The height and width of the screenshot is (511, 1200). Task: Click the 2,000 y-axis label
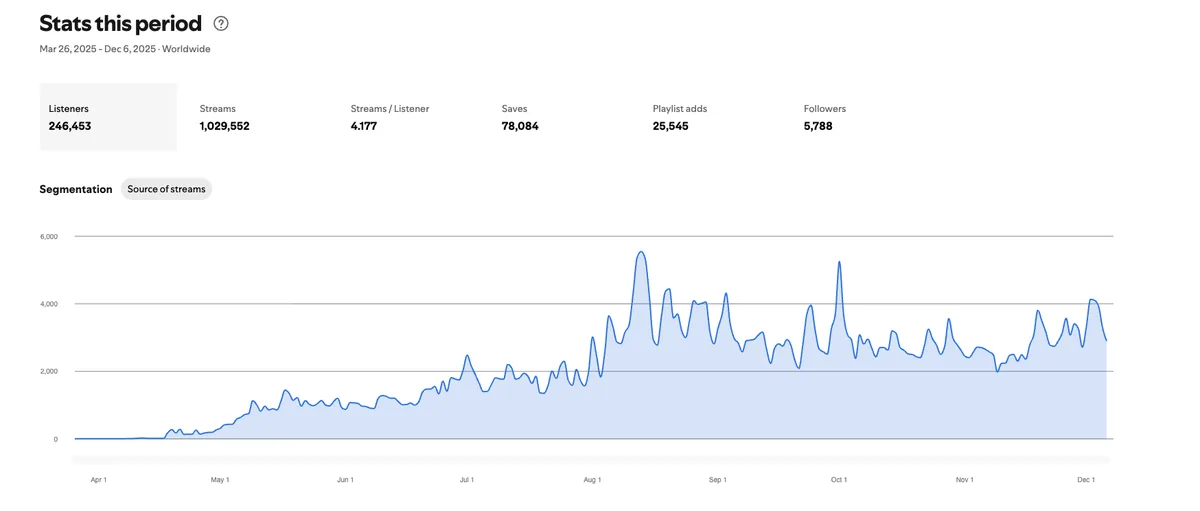pos(50,371)
